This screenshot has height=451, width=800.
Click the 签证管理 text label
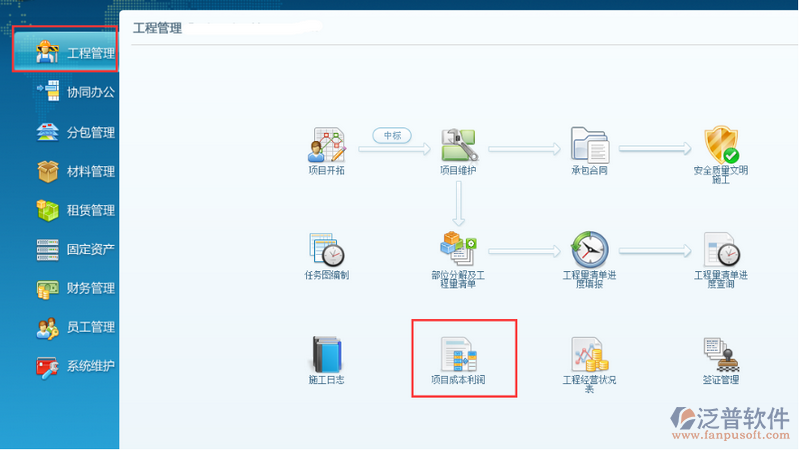(x=721, y=380)
